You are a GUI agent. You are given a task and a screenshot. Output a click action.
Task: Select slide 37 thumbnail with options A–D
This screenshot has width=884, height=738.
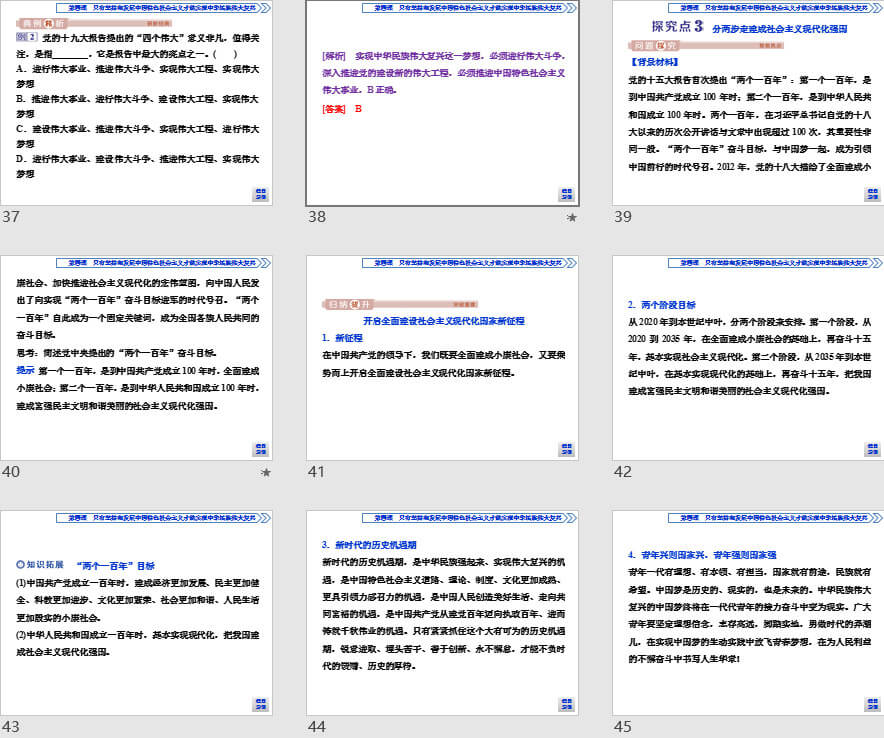136,103
